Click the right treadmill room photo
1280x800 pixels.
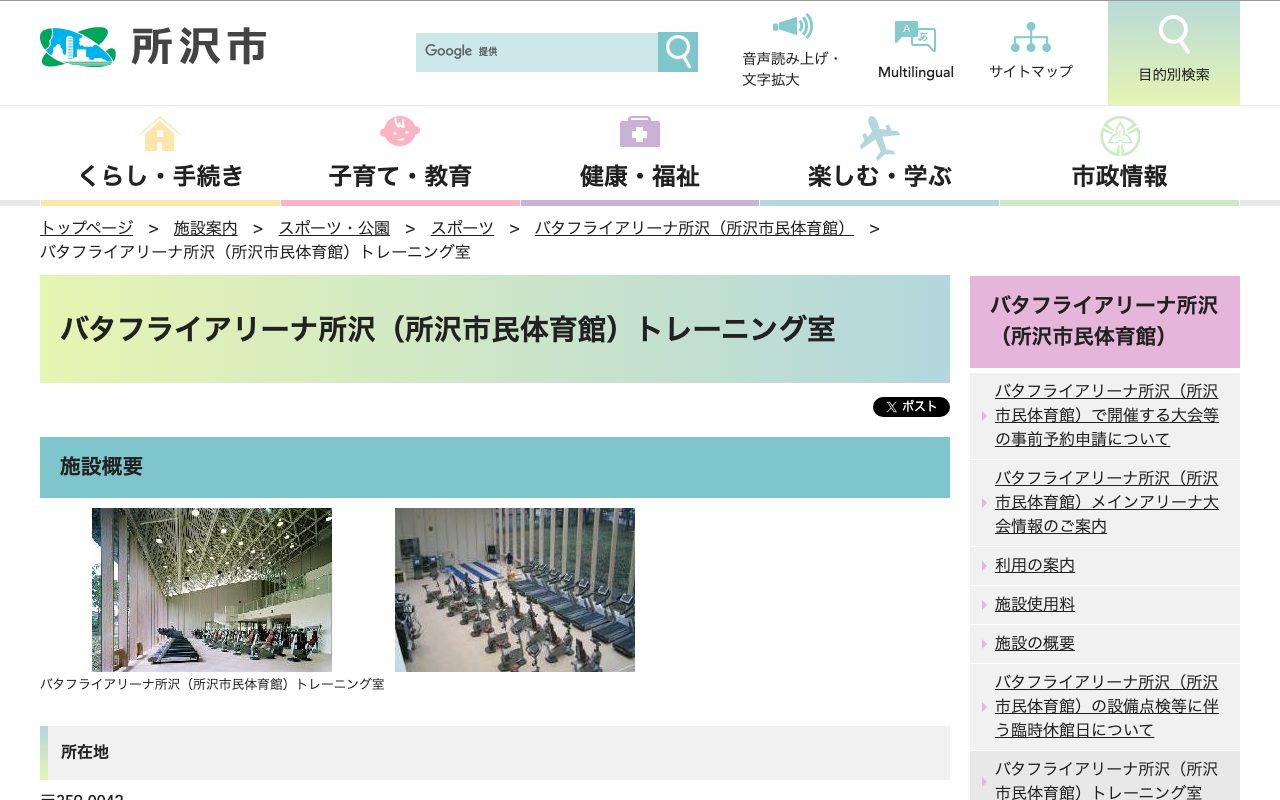pyautogui.click(x=515, y=590)
